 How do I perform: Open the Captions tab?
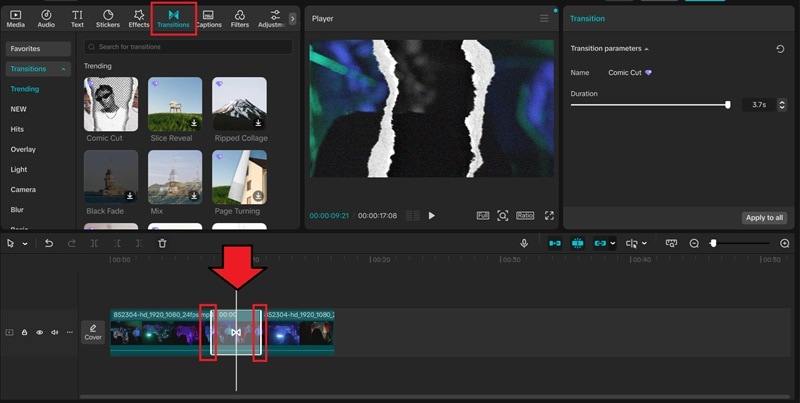point(209,19)
